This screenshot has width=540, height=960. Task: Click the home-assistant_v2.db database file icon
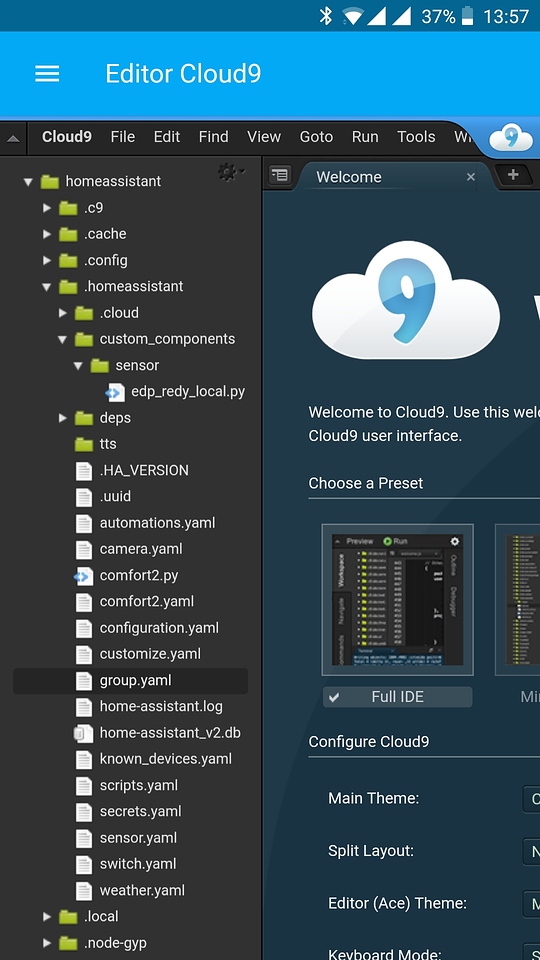coord(83,733)
